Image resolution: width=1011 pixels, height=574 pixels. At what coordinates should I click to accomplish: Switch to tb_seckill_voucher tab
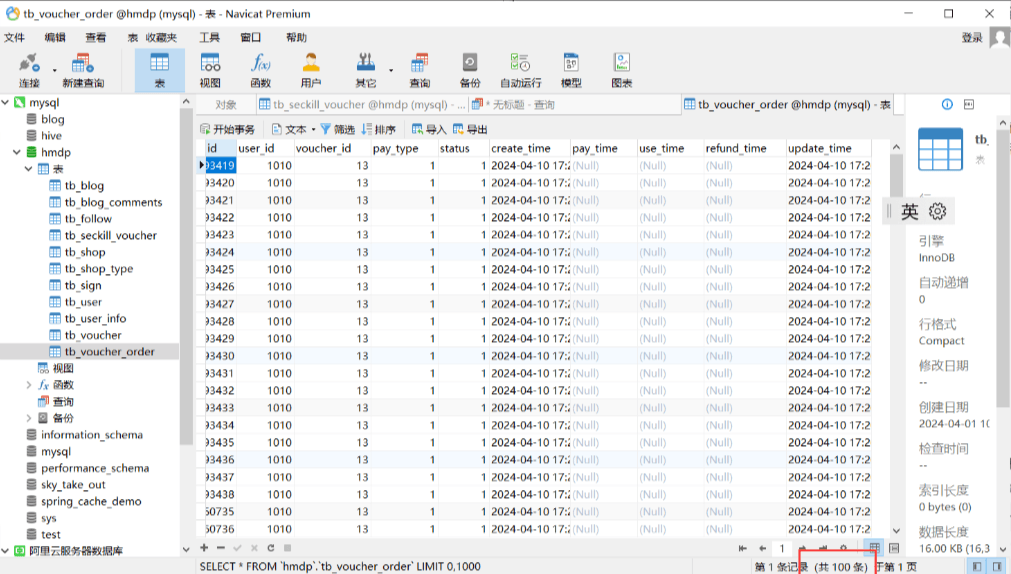[x=360, y=105]
